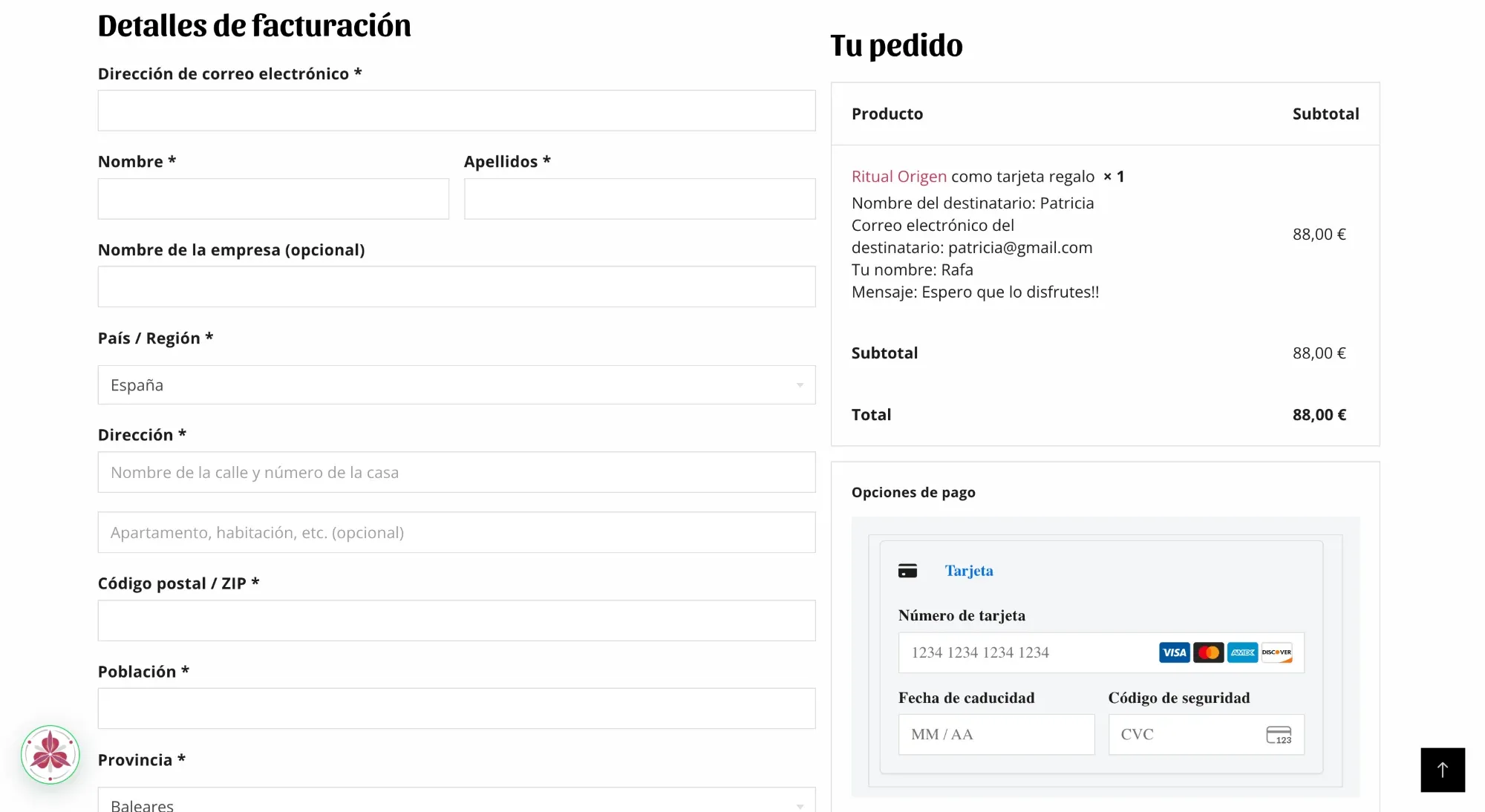Click into the Apellidos field
Image resolution: width=1485 pixels, height=812 pixels.
[x=639, y=199]
